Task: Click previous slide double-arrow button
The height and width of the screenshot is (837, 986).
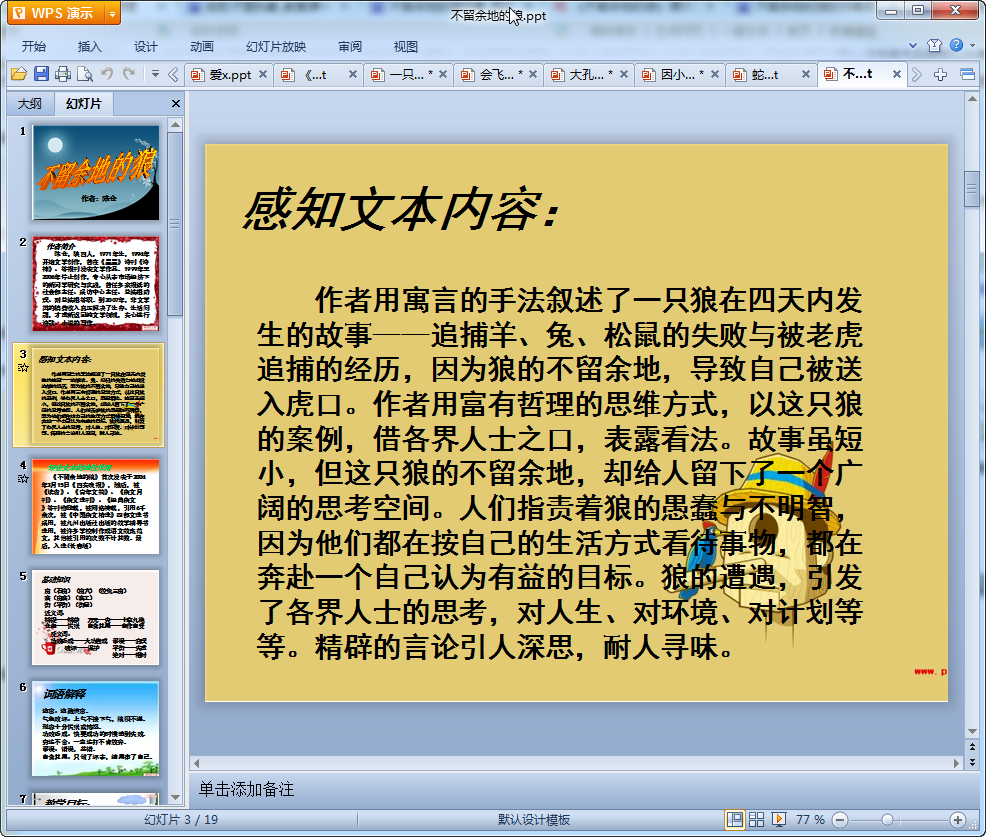Action: (x=972, y=748)
